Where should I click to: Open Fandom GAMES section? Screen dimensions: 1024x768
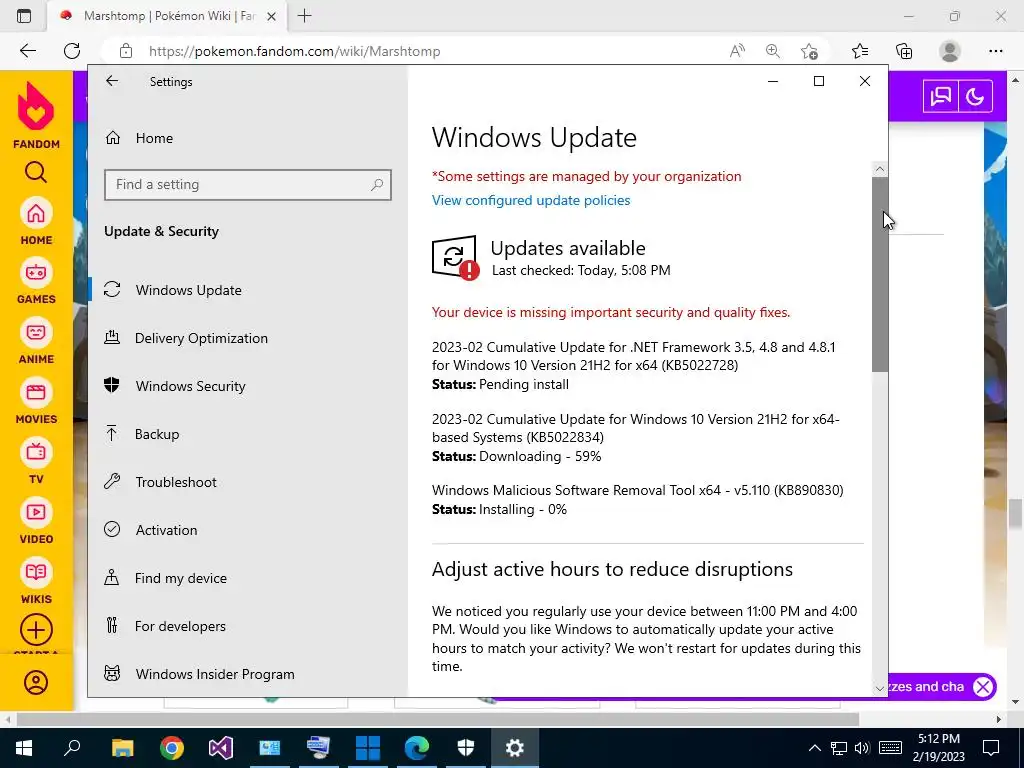pos(36,281)
